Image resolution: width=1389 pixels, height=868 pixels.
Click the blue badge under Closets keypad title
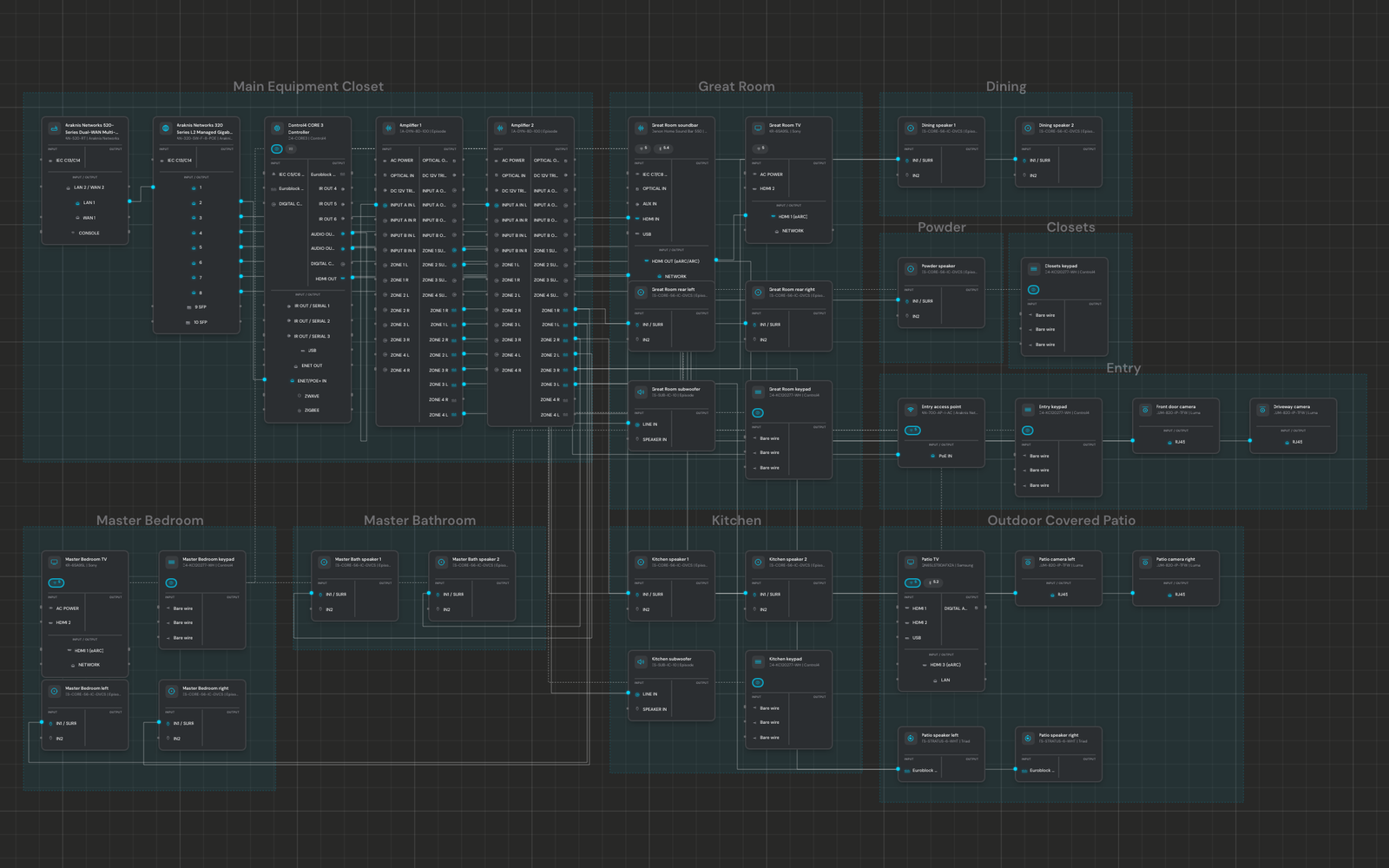pos(1033,290)
